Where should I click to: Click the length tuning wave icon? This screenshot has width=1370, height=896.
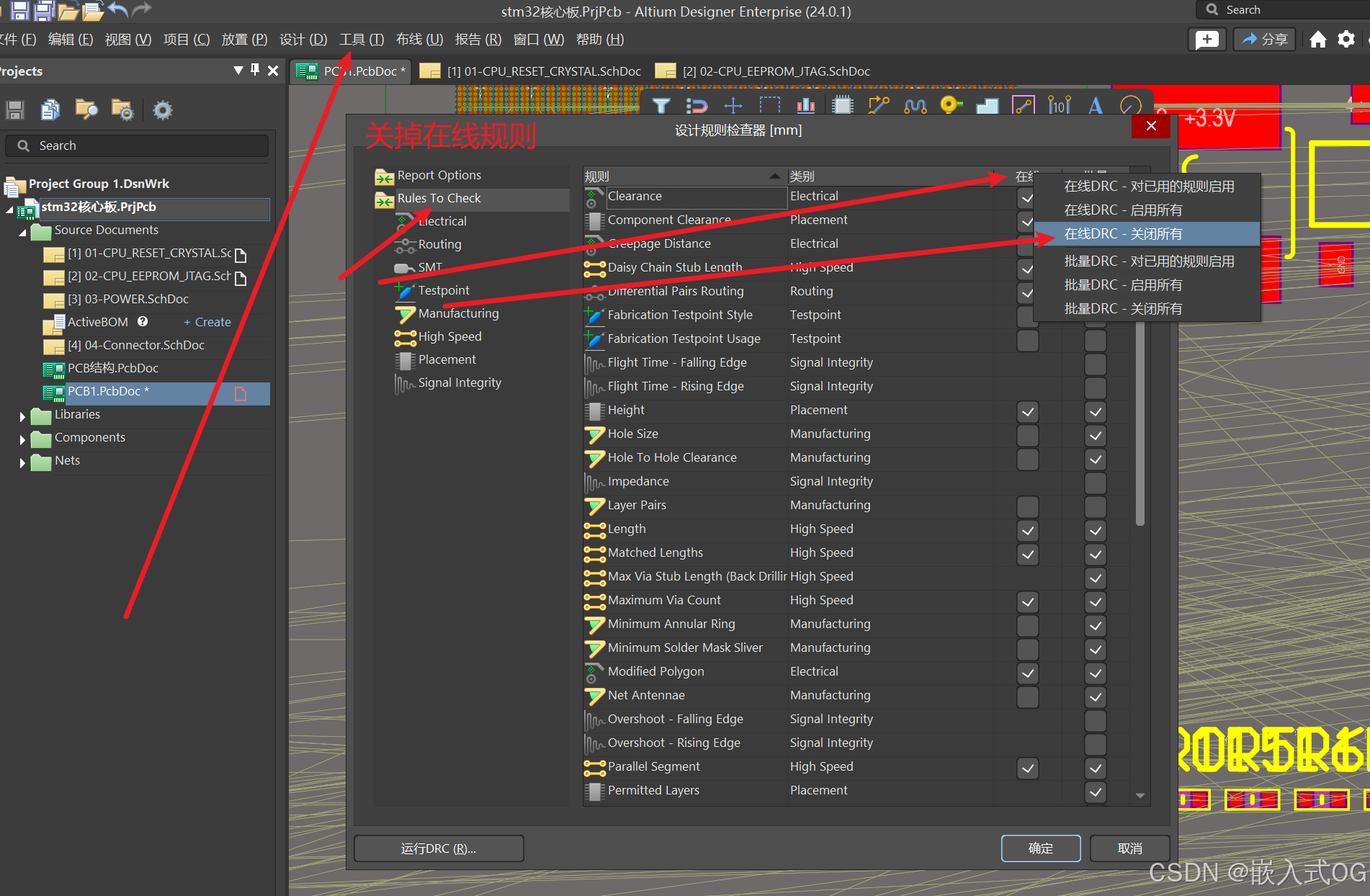click(915, 106)
